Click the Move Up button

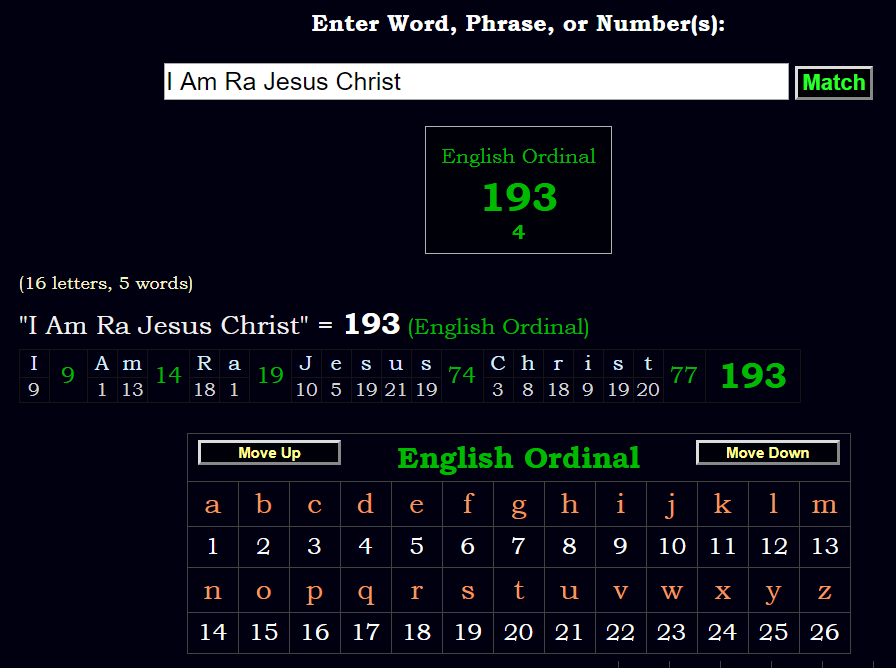click(x=268, y=452)
